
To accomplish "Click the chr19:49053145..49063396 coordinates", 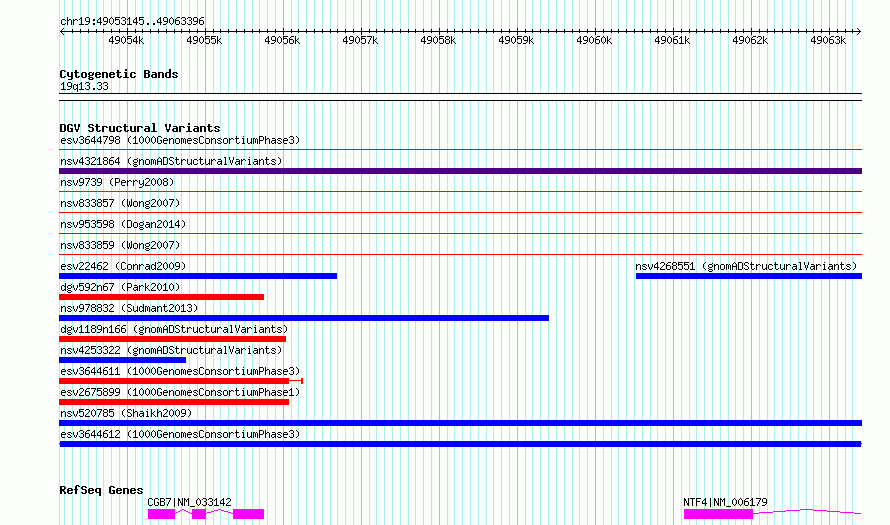I will pyautogui.click(x=132, y=22).
